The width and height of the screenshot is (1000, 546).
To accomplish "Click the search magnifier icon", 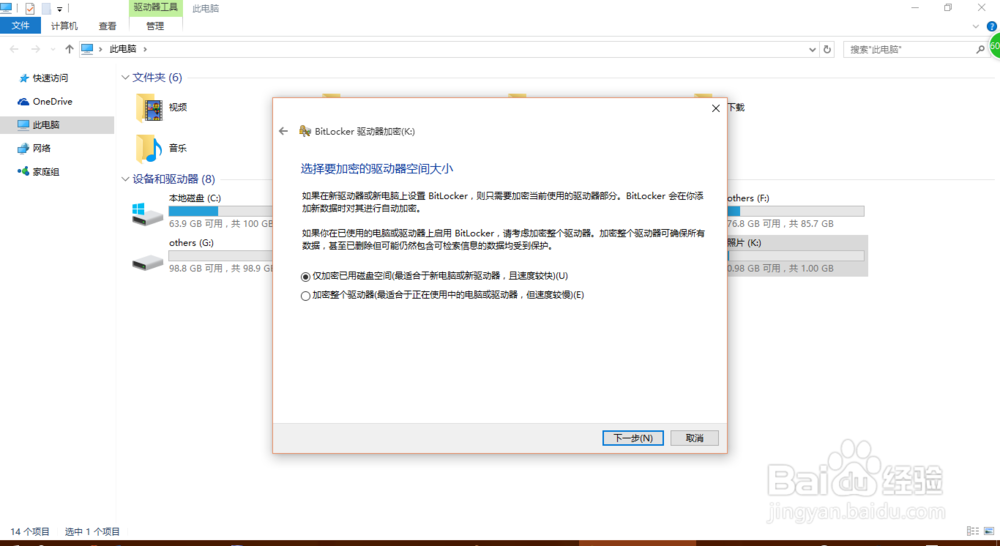I will (980, 49).
